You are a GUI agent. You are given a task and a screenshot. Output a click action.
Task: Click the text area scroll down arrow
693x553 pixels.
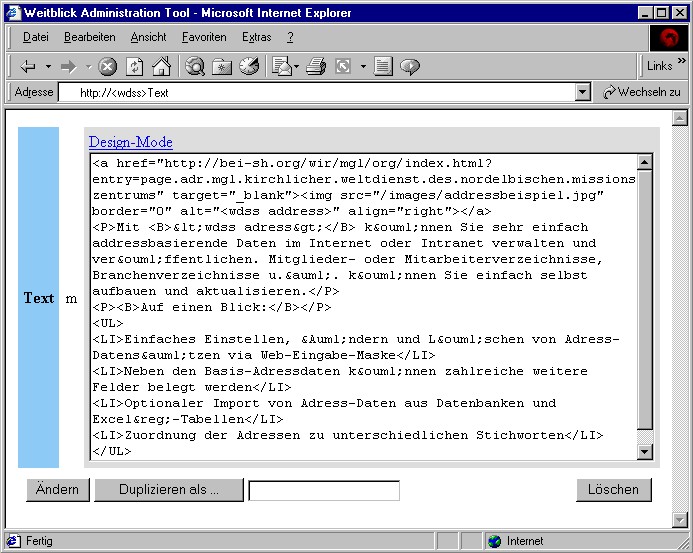pyautogui.click(x=645, y=452)
